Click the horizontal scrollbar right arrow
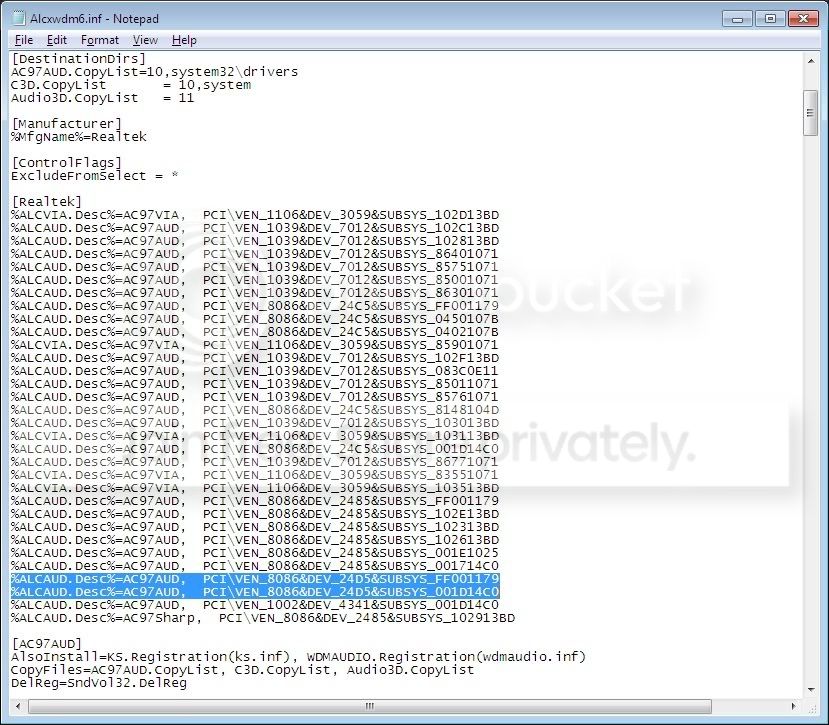The width and height of the screenshot is (829, 725). [794, 706]
